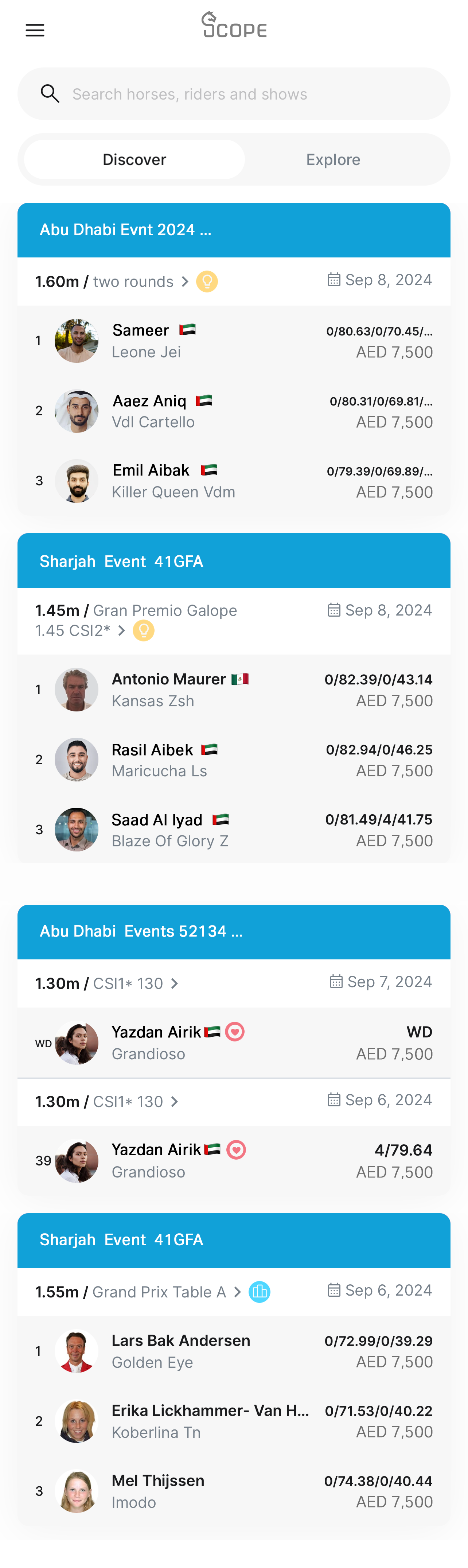Viewport: 468px width, 1568px height.
Task: Open the Abu Dhabi Evnt 2024 header
Action: [234, 229]
